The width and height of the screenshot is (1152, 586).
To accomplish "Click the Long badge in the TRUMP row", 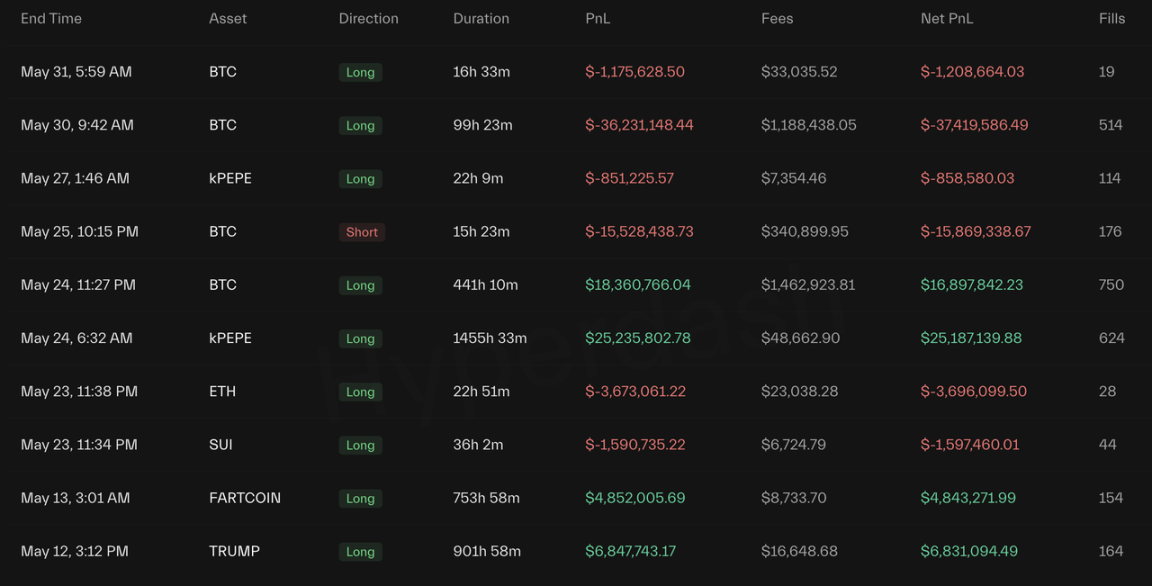I will (x=360, y=551).
